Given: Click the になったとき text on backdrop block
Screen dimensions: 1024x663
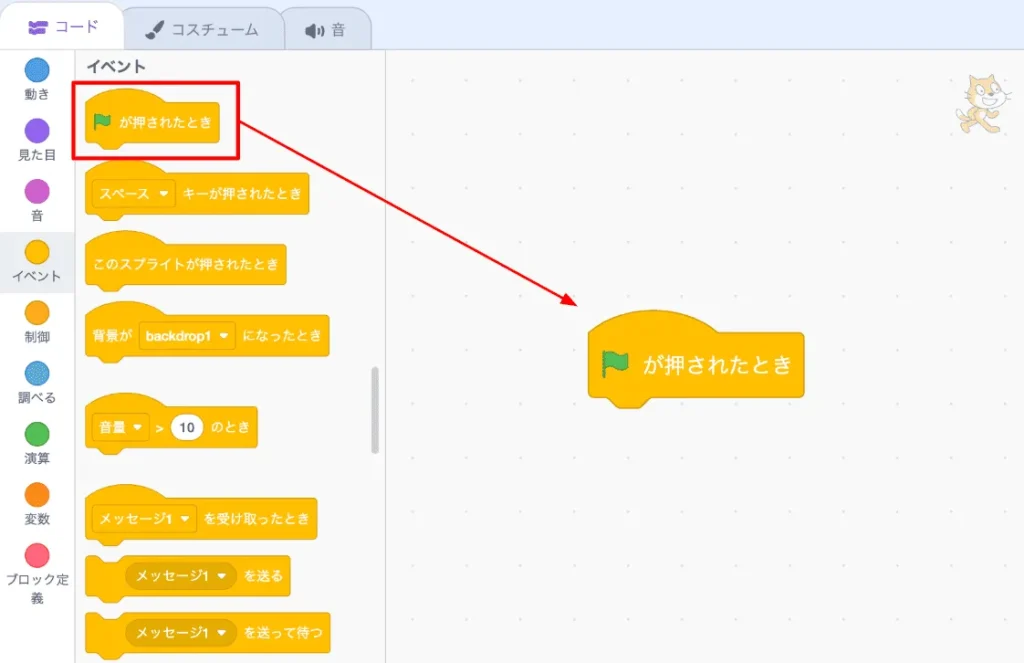Looking at the screenshot, I should tap(281, 336).
